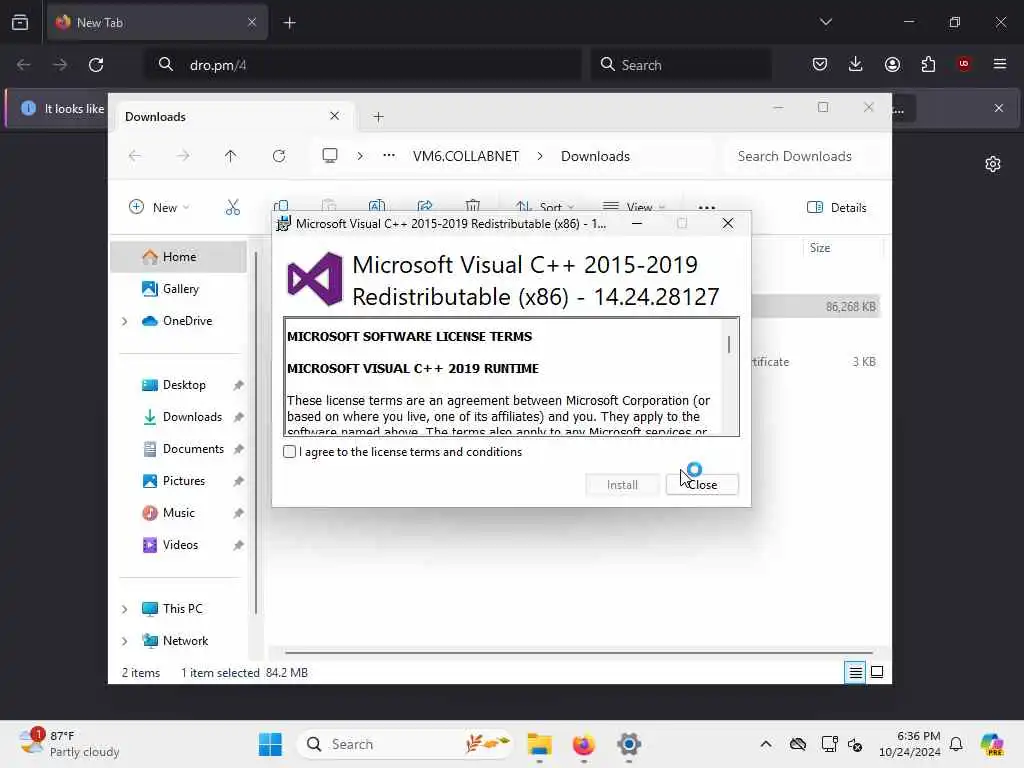This screenshot has width=1024, height=768.
Task: Open a new browser tab with plus
Action: click(x=289, y=23)
